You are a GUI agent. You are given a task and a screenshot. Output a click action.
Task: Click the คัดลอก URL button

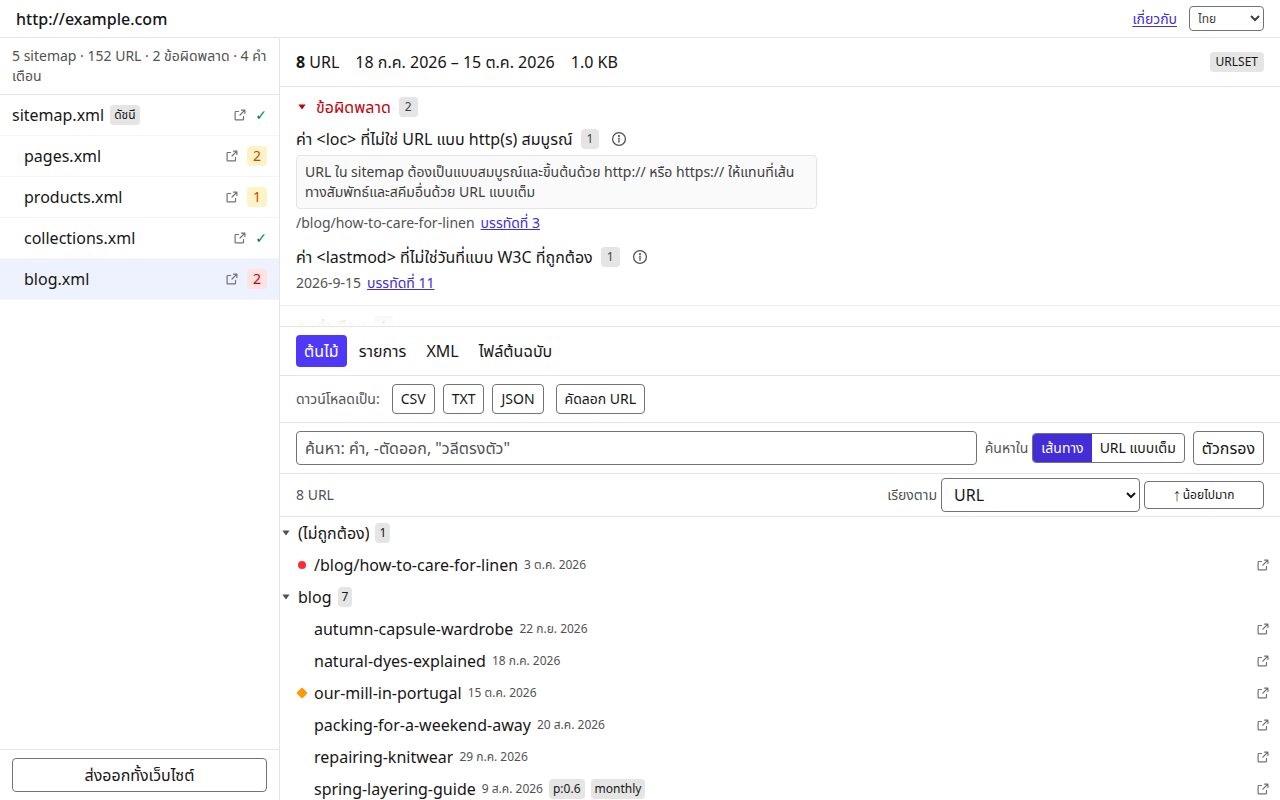pos(600,399)
